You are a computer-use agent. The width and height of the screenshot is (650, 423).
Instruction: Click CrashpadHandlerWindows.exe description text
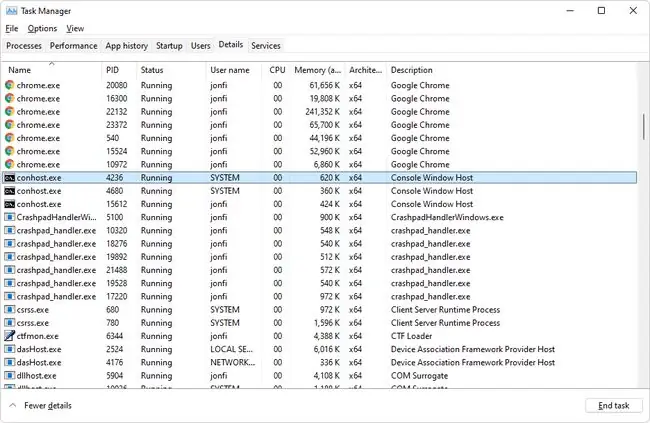(x=447, y=217)
